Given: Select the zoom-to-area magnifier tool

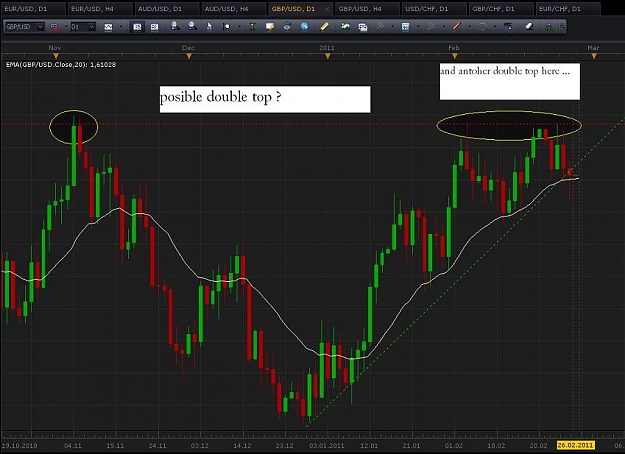Looking at the screenshot, I should tap(227, 27).
